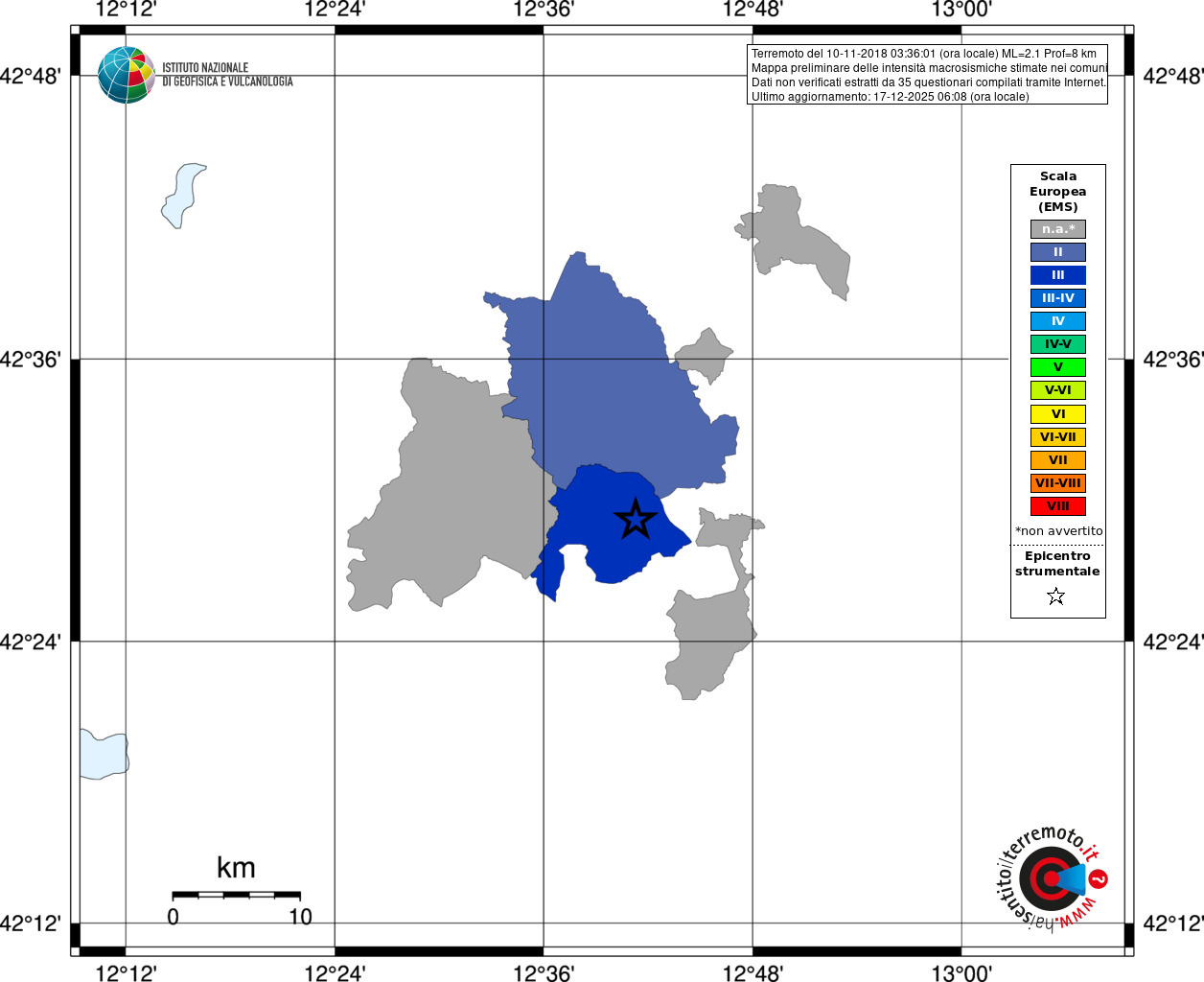Select the II intensity legend swatch

[1058, 252]
